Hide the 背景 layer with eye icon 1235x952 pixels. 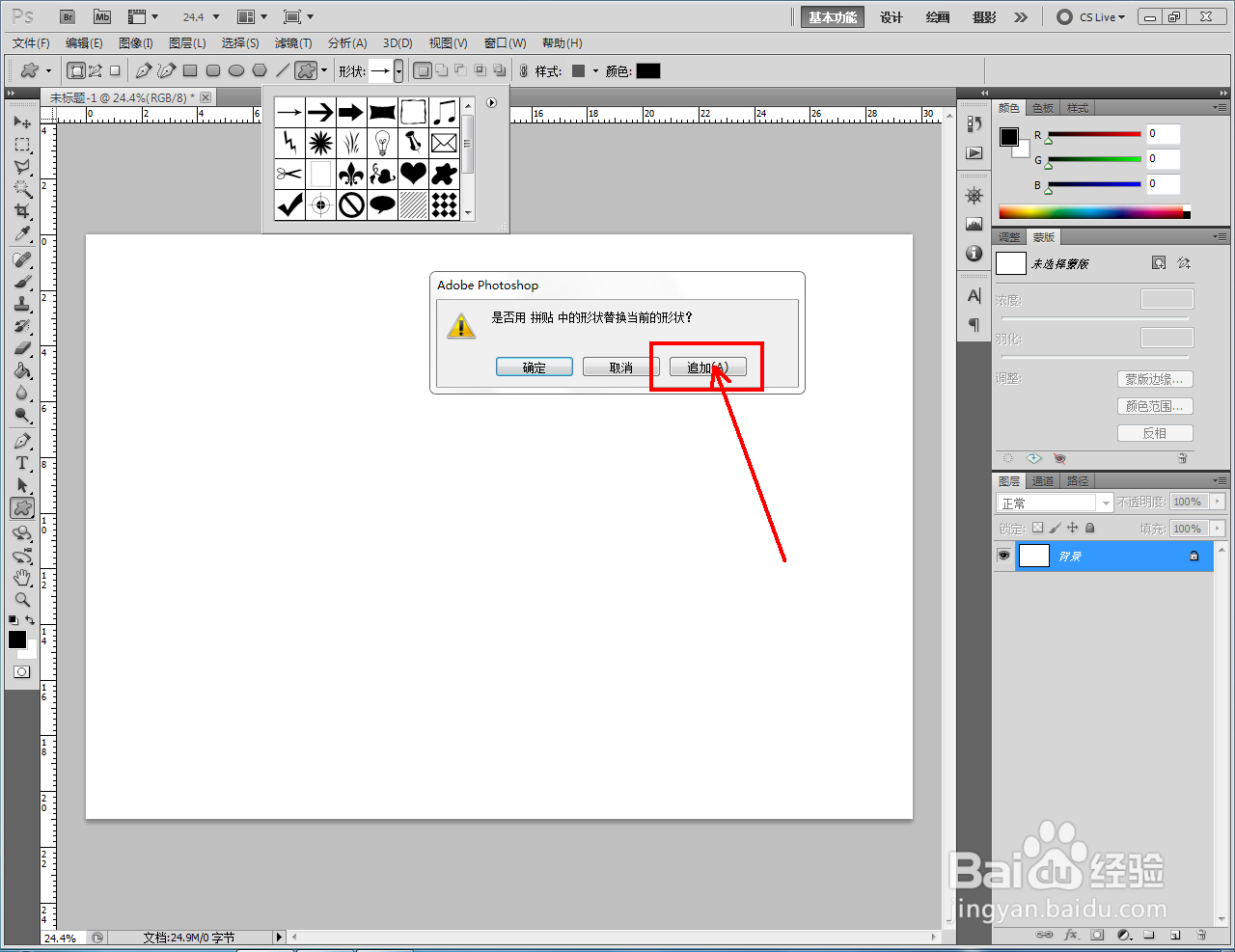1004,556
